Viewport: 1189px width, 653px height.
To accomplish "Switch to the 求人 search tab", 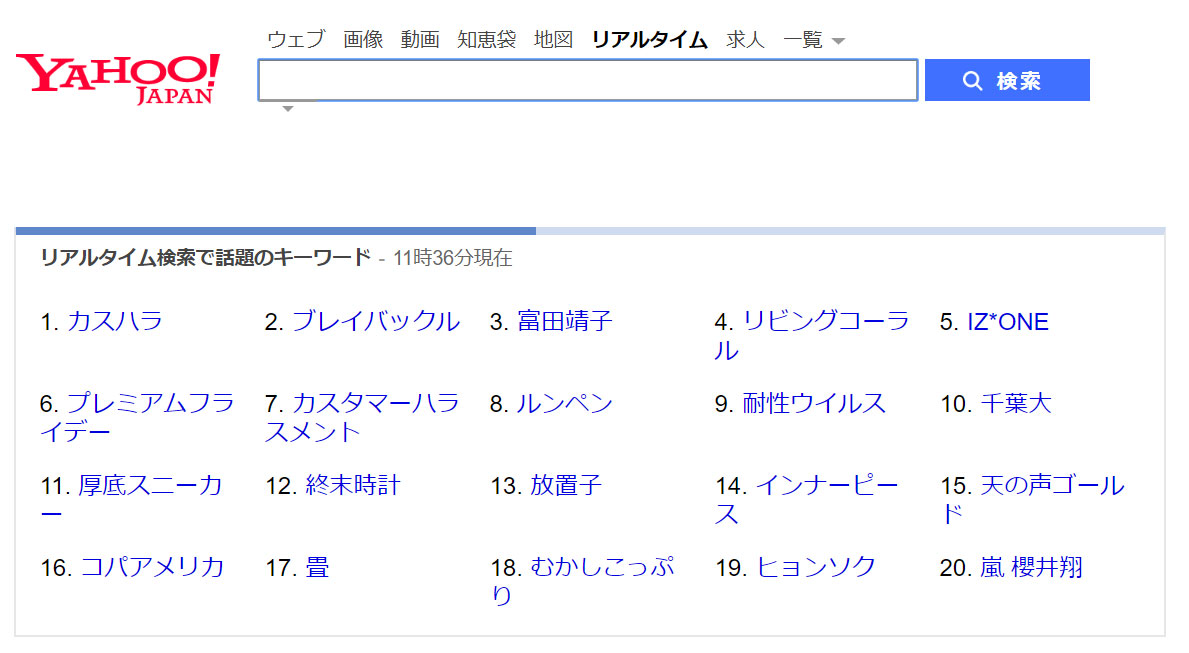I will [x=745, y=39].
